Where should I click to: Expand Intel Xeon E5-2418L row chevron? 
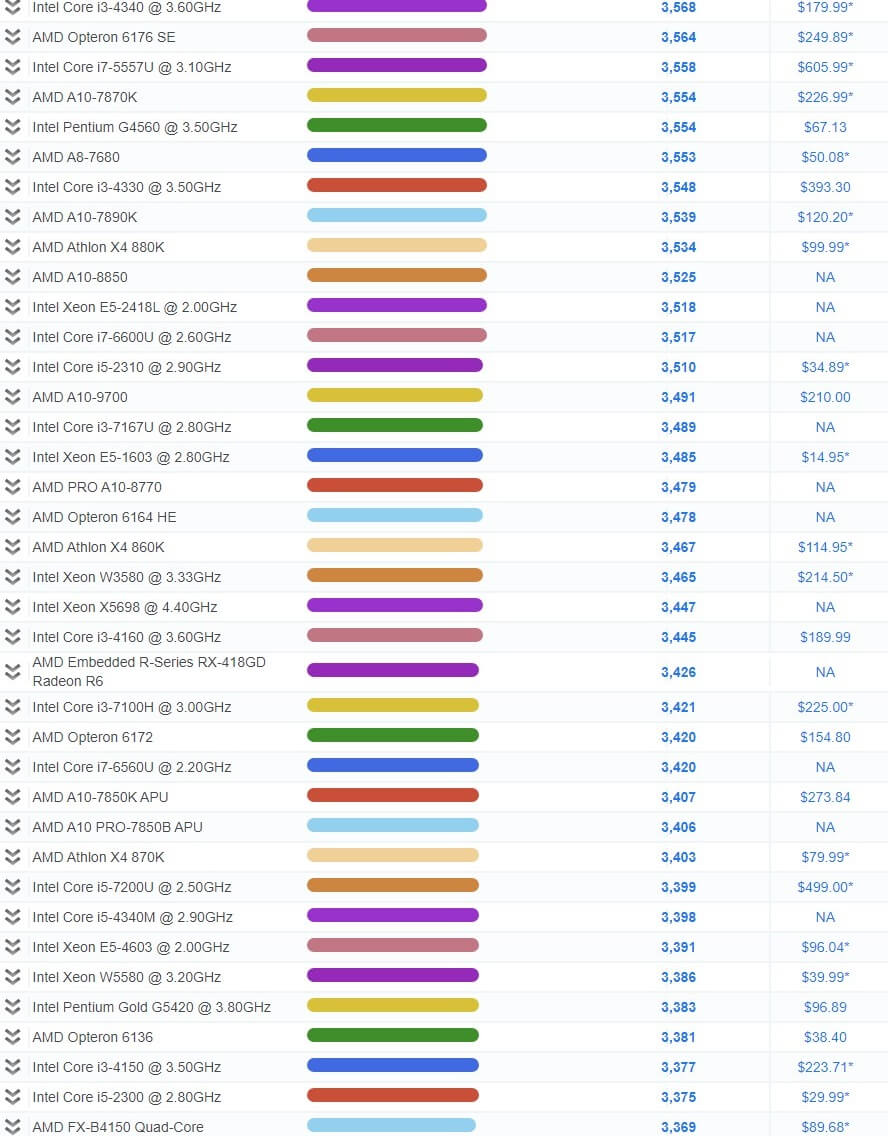click(x=12, y=307)
